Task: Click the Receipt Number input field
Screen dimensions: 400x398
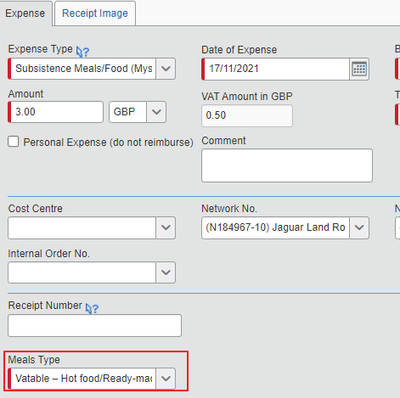Action: (x=95, y=325)
